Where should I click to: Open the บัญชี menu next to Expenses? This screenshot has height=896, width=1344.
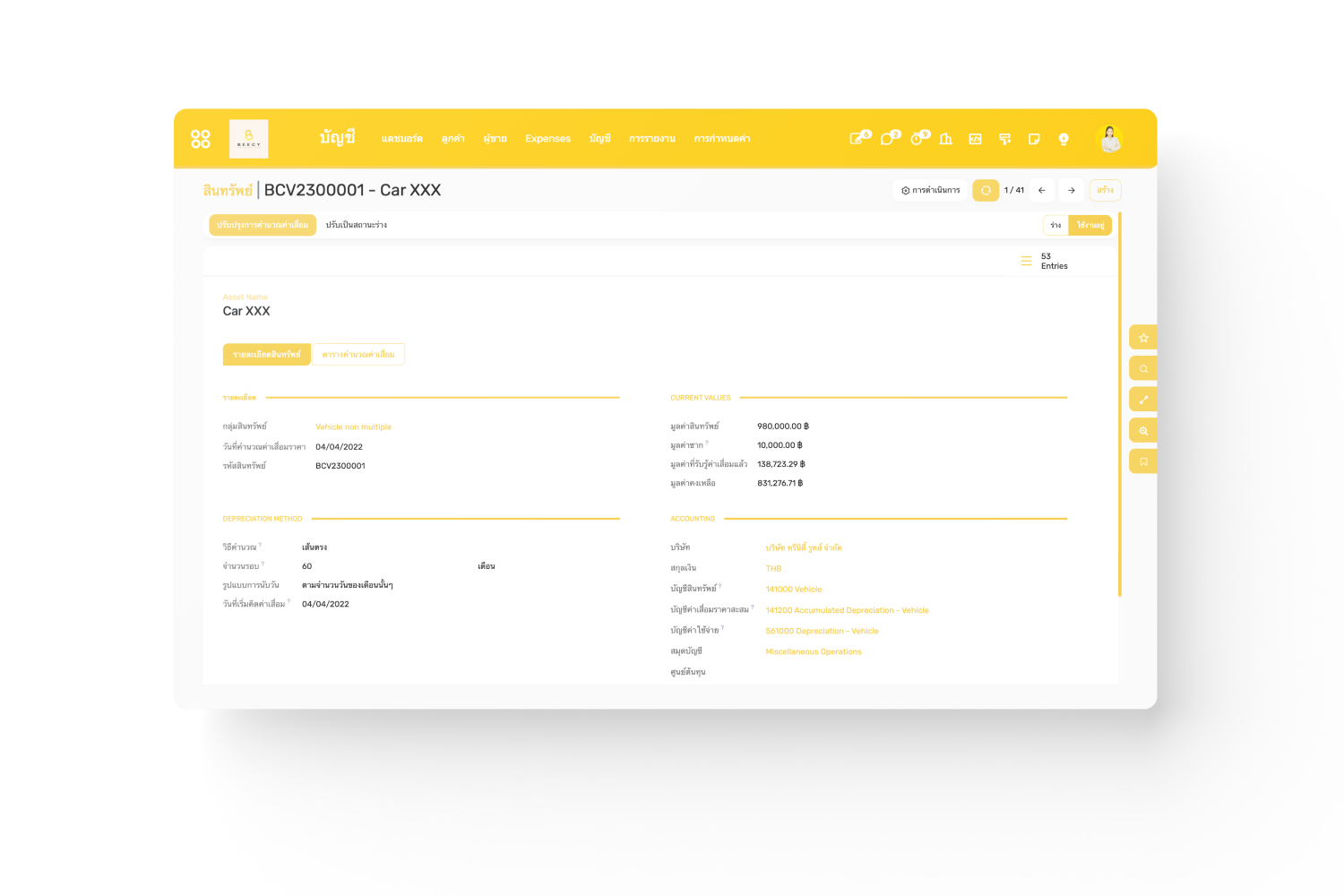point(599,139)
